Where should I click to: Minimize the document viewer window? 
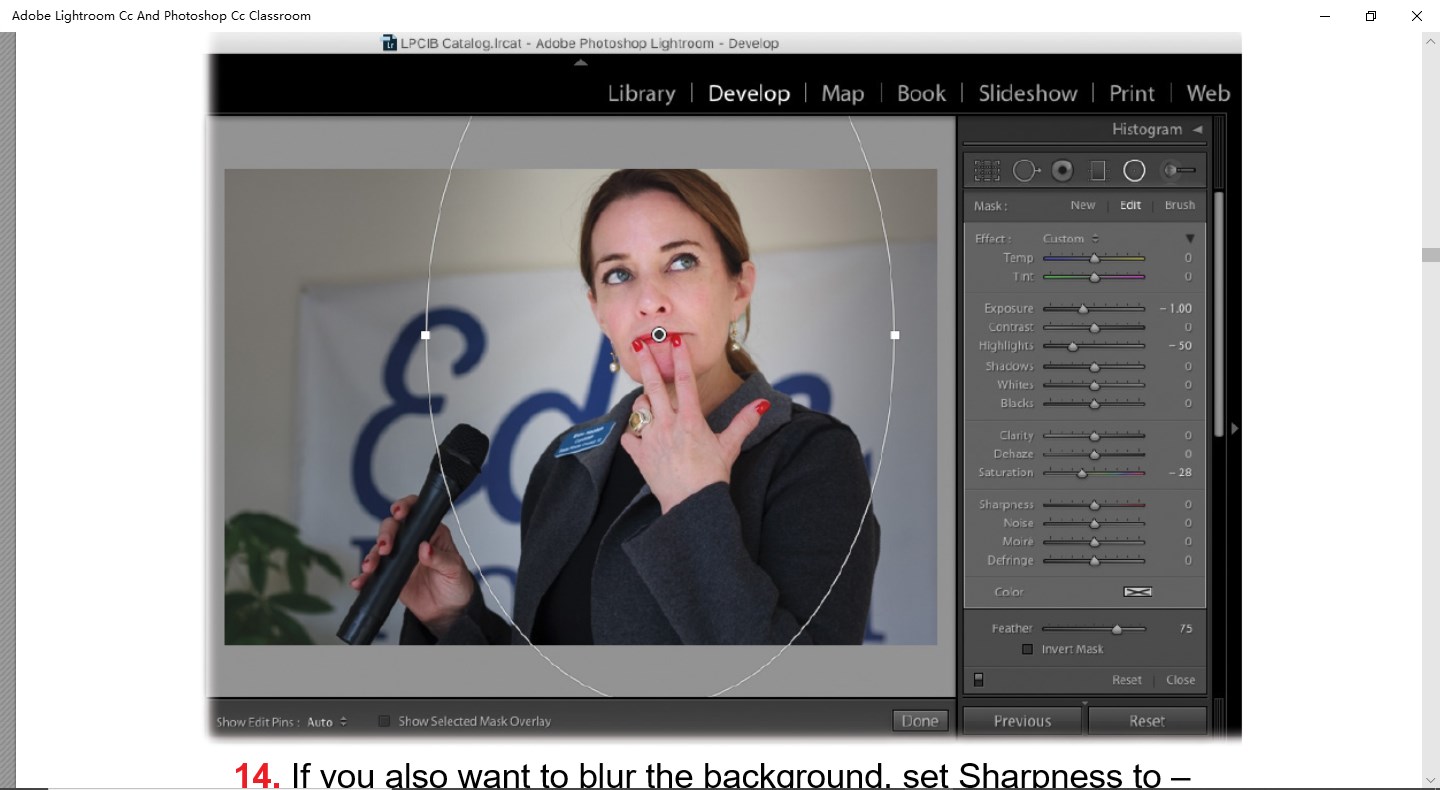1325,16
